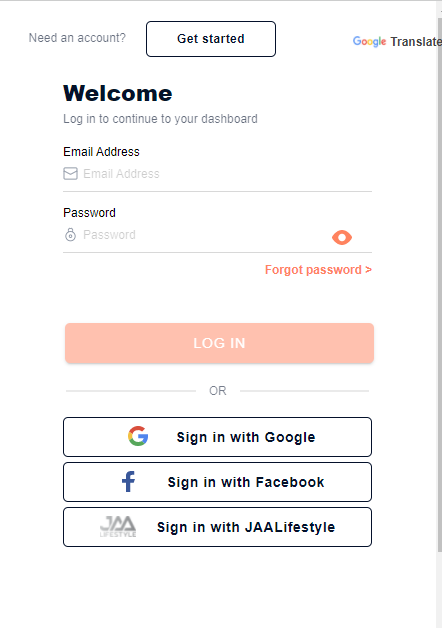The image size is (442, 628).
Task: Click the padlock icon in Password field
Action: tap(70, 235)
